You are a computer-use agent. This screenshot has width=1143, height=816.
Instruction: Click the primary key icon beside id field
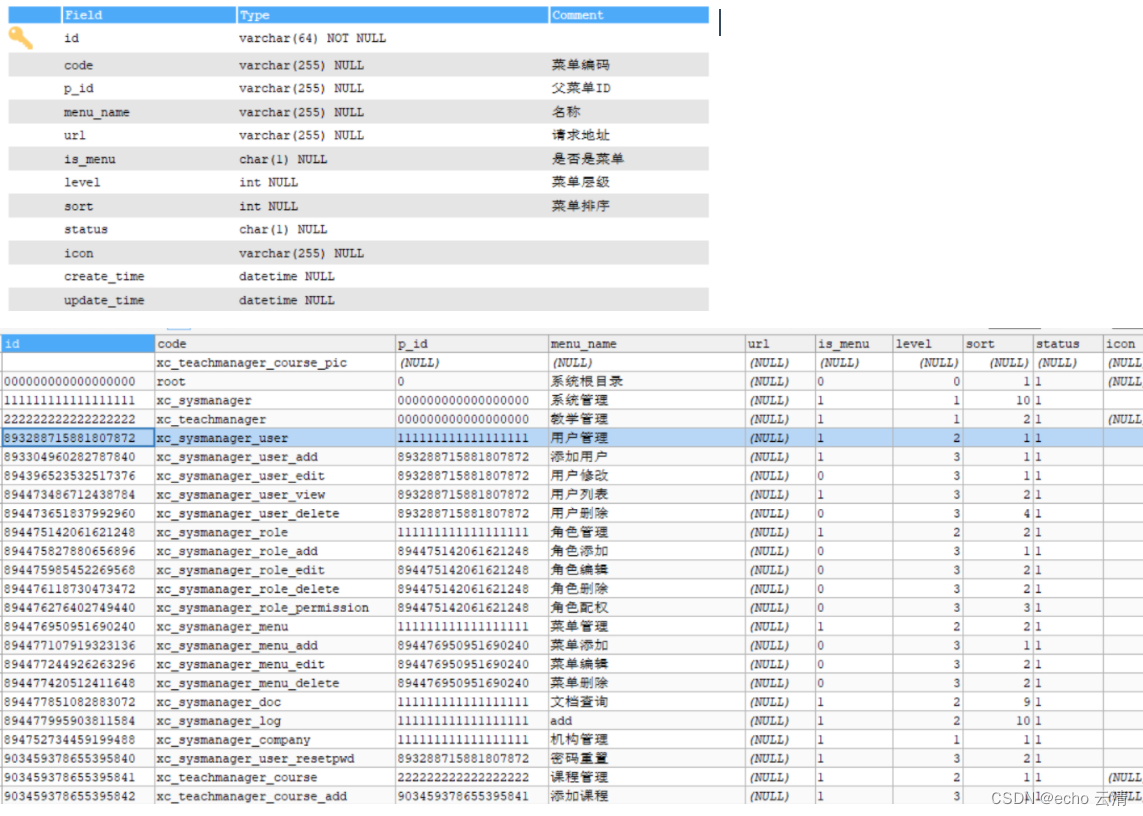[x=20, y=37]
